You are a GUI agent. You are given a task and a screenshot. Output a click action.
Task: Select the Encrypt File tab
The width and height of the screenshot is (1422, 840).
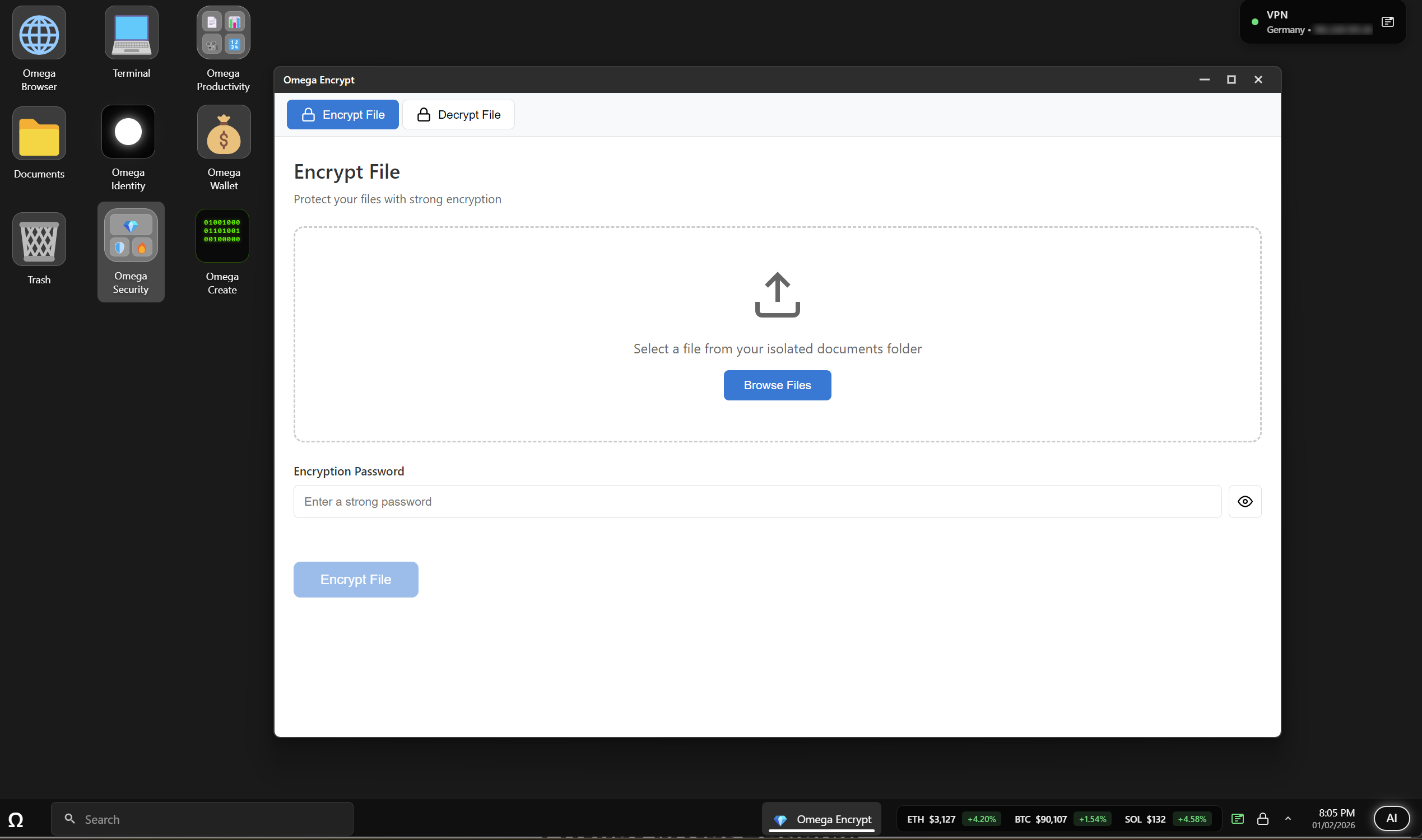(x=343, y=114)
